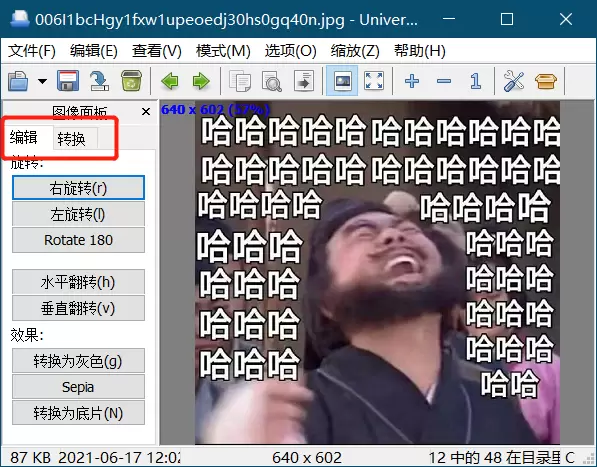Apply the Sepia effect button
Viewport: 597px width, 467px height.
pyautogui.click(x=78, y=387)
